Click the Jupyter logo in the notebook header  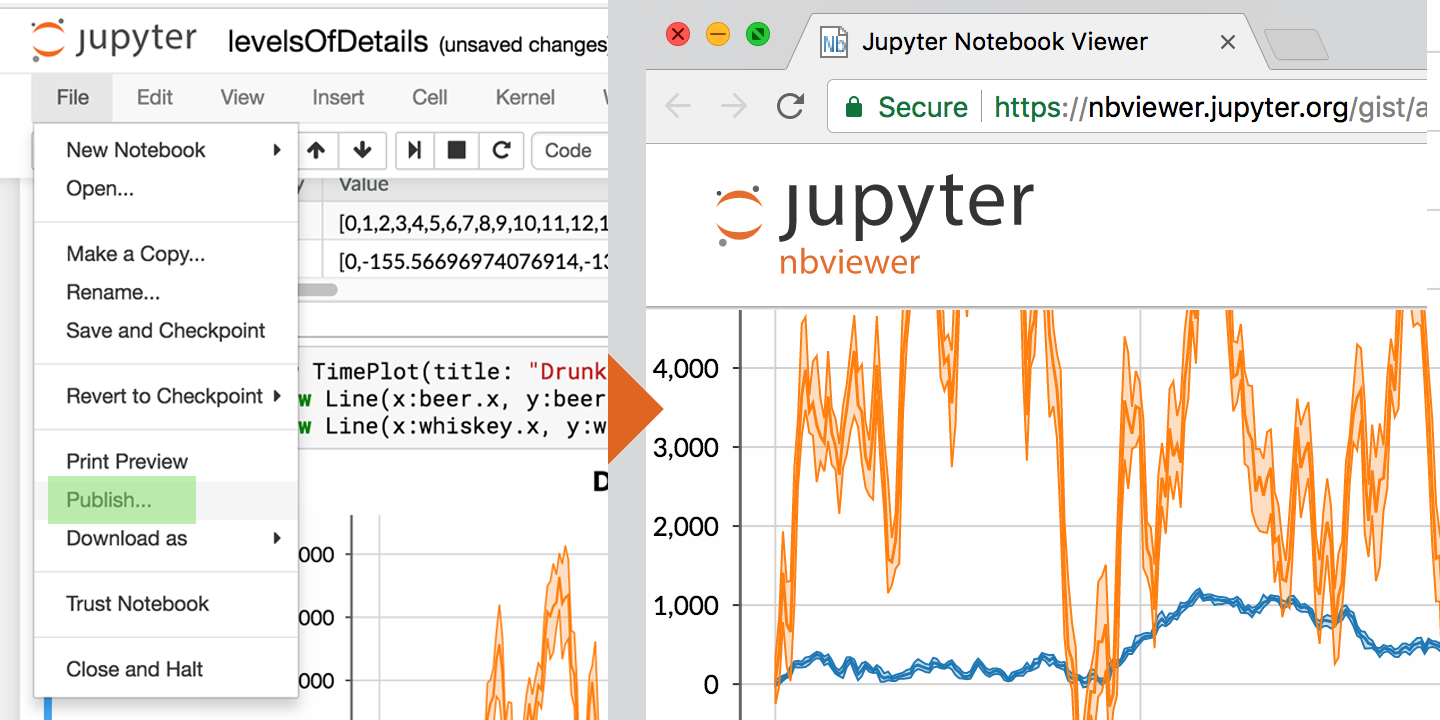tap(114, 40)
